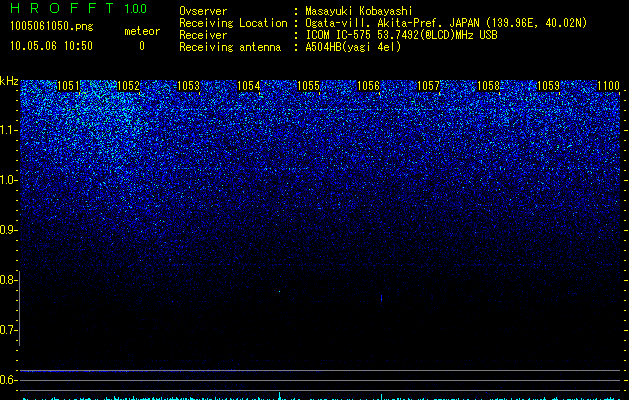Viewport: 629px width, 400px height.
Task: Click the 0.9 frequency axis label
Action: point(9,230)
